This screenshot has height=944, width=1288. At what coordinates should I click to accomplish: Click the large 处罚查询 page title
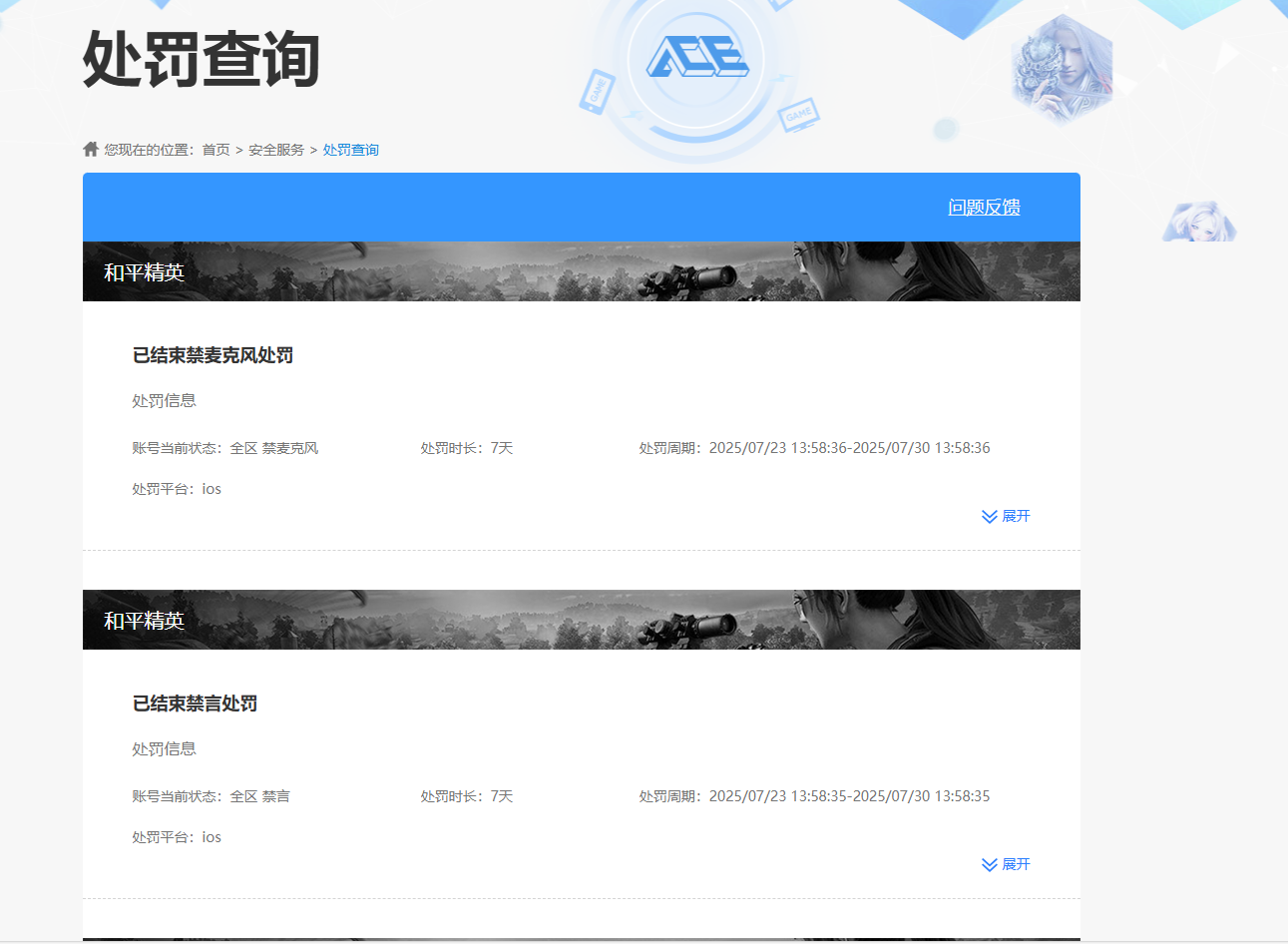point(201,59)
